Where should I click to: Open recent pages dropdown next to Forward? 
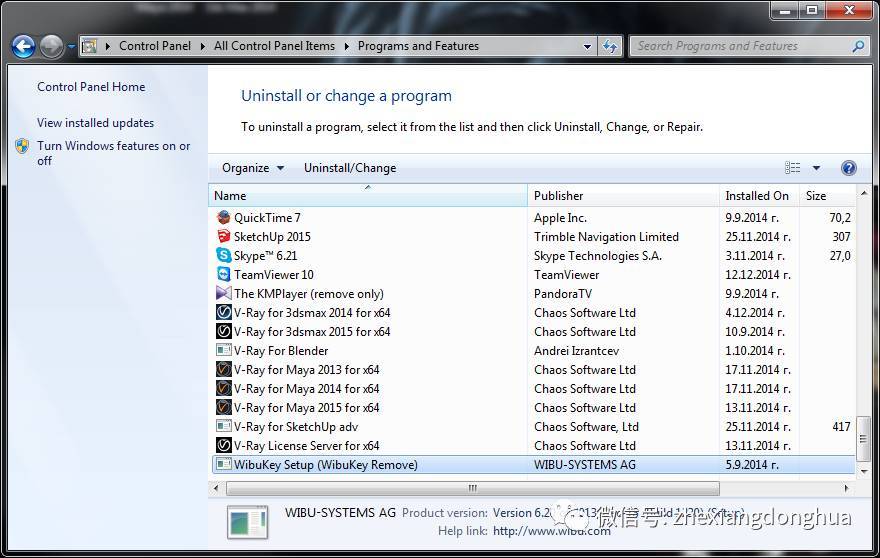click(71, 47)
